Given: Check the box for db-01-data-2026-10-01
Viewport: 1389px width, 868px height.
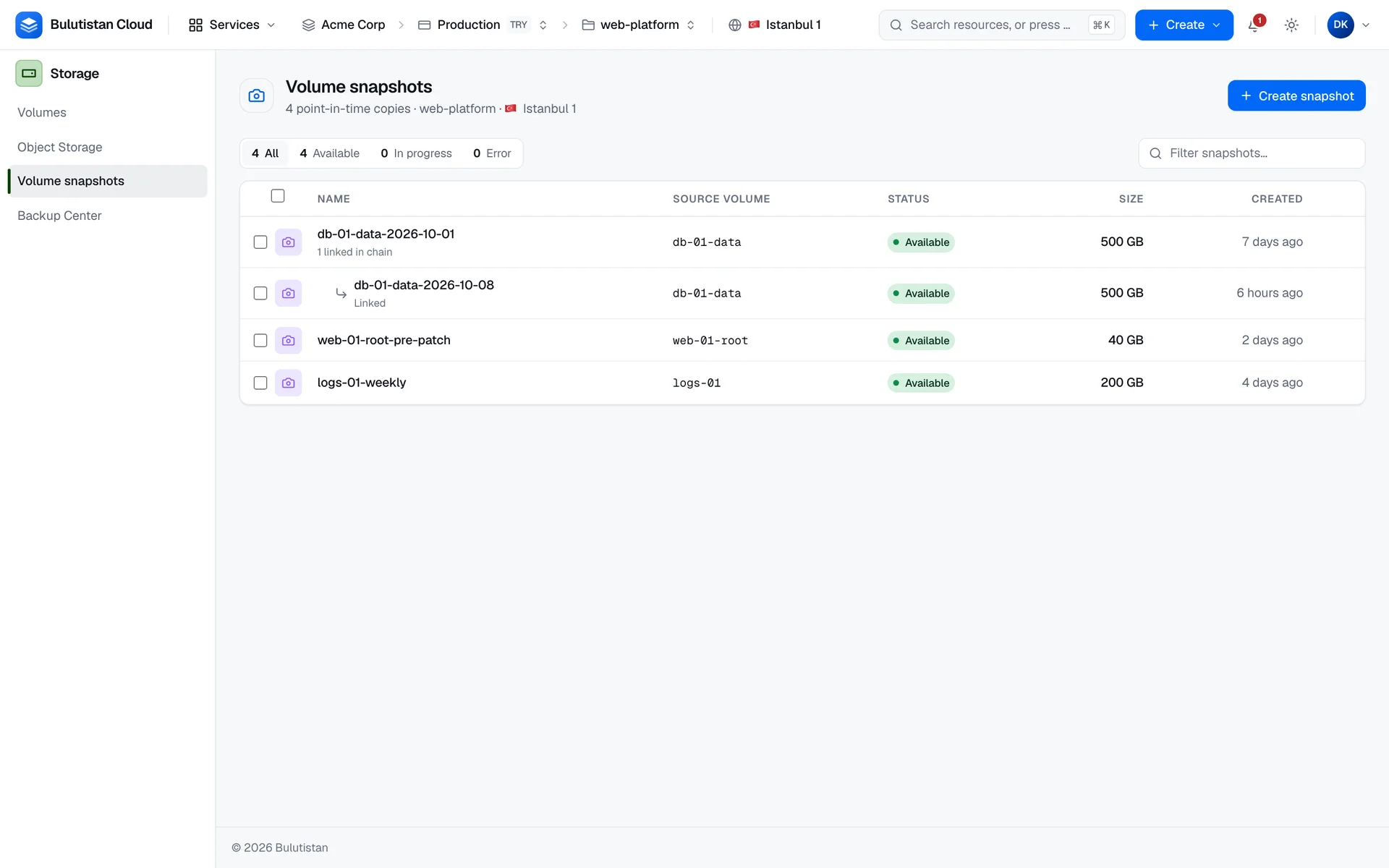Looking at the screenshot, I should coord(260,242).
